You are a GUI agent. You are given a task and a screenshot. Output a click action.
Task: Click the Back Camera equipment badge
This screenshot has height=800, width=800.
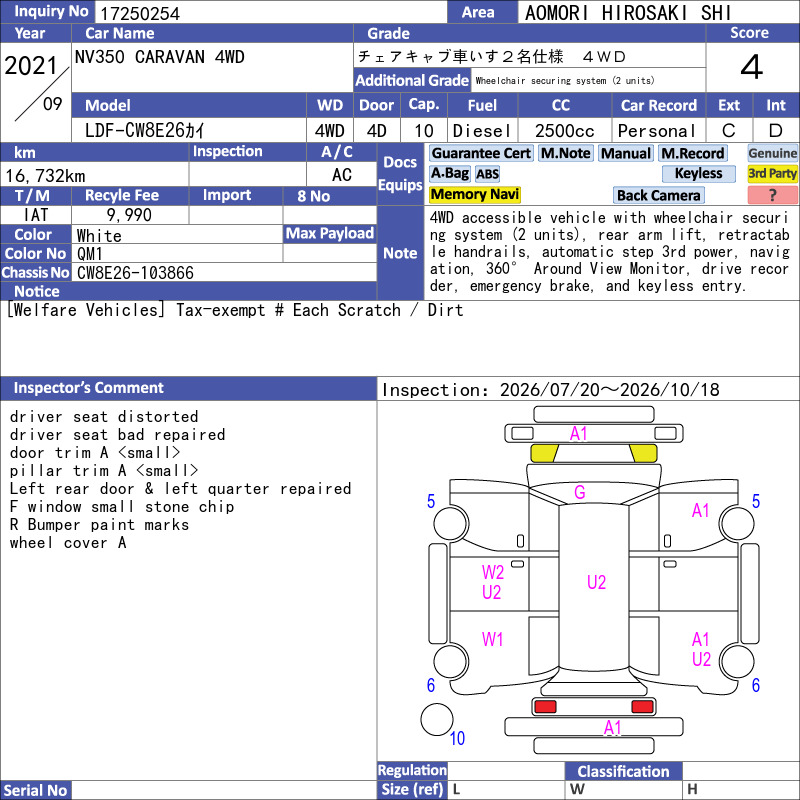(x=659, y=195)
